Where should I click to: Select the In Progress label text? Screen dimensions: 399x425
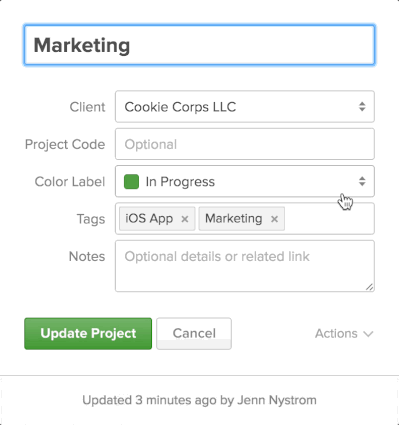180,182
